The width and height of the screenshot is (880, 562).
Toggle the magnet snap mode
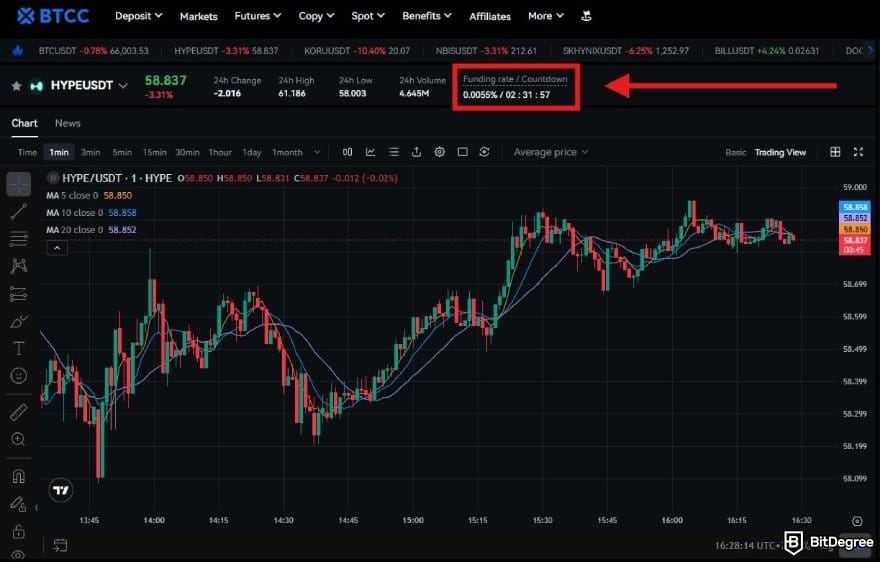(x=19, y=476)
